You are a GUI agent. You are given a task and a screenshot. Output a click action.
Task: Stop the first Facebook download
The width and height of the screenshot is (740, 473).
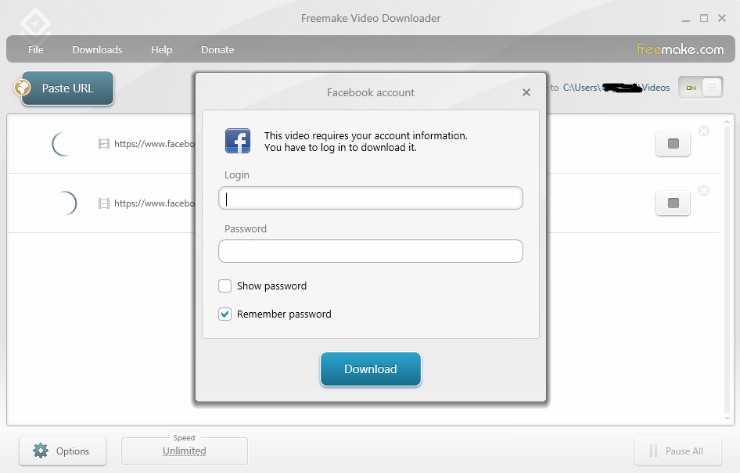point(673,144)
